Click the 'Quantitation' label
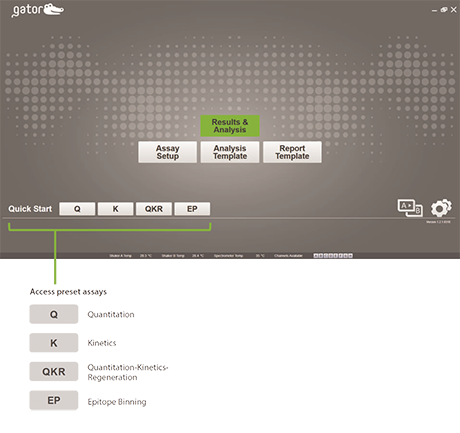This screenshot has height=433, width=460. 111,314
